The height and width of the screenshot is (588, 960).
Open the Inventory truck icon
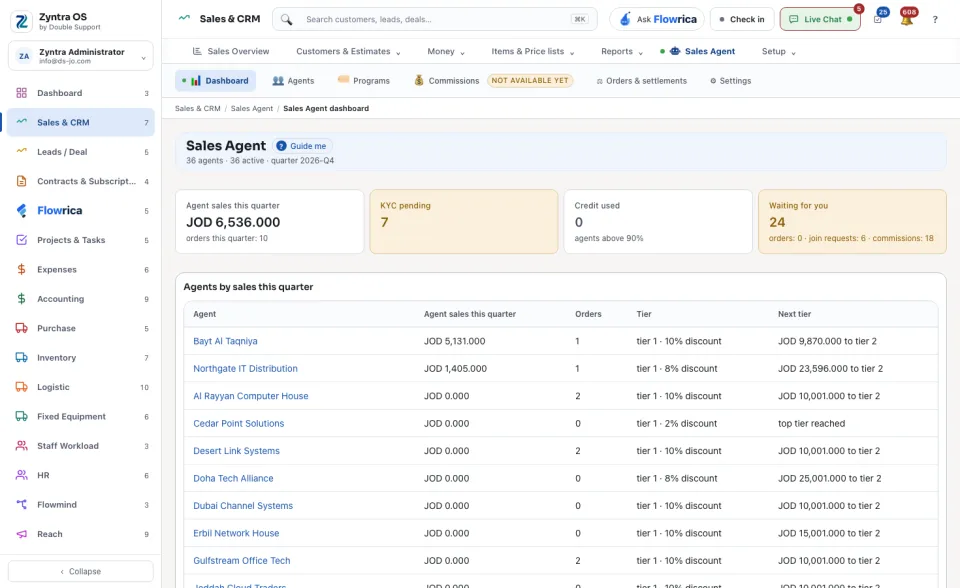click(21, 358)
